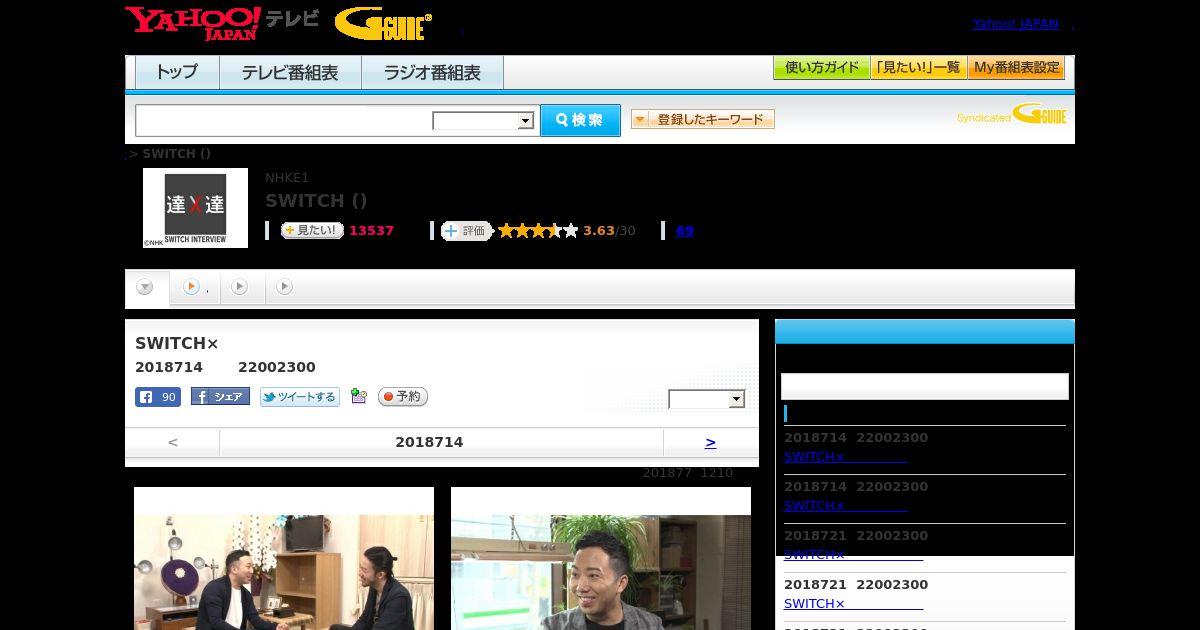
Task: Click the 評価 rating plus button
Action: (466, 231)
